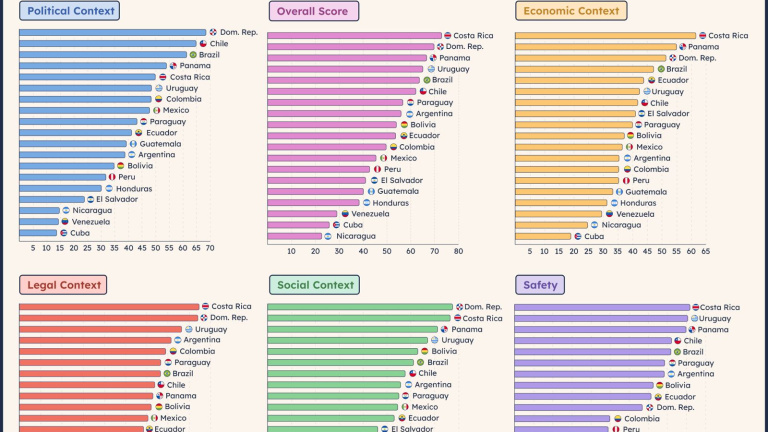Screen dimensions: 768x432
Task: Open the Economic Context heading
Action: tap(571, 11)
